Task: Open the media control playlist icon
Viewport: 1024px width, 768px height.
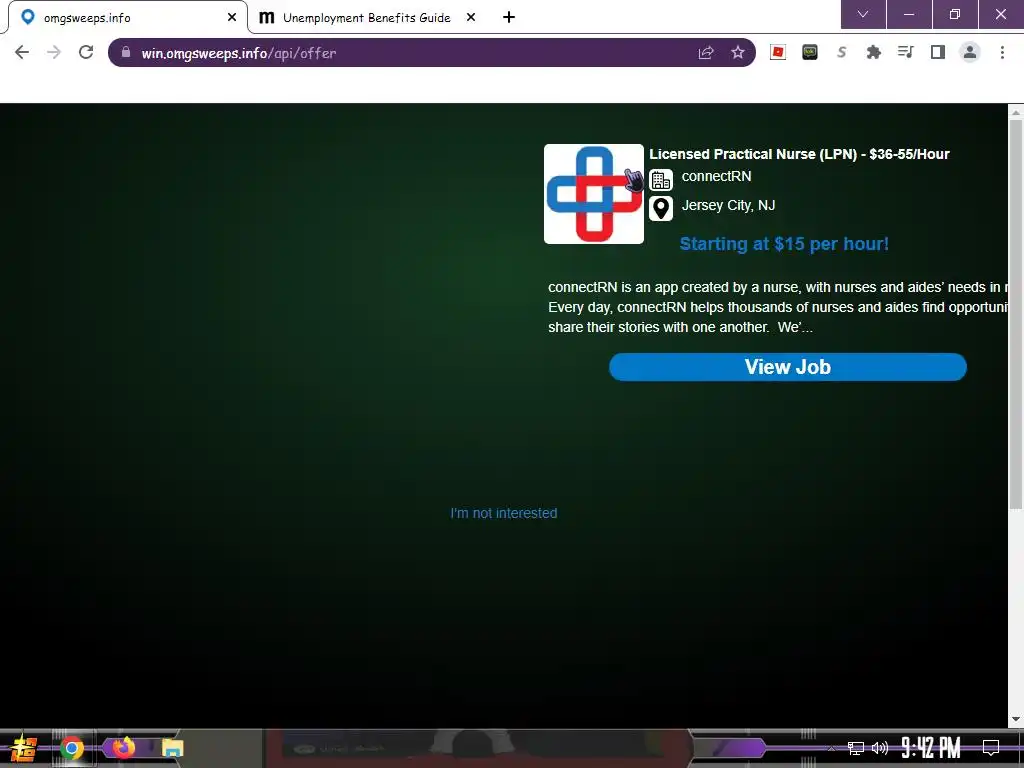Action: (x=906, y=52)
